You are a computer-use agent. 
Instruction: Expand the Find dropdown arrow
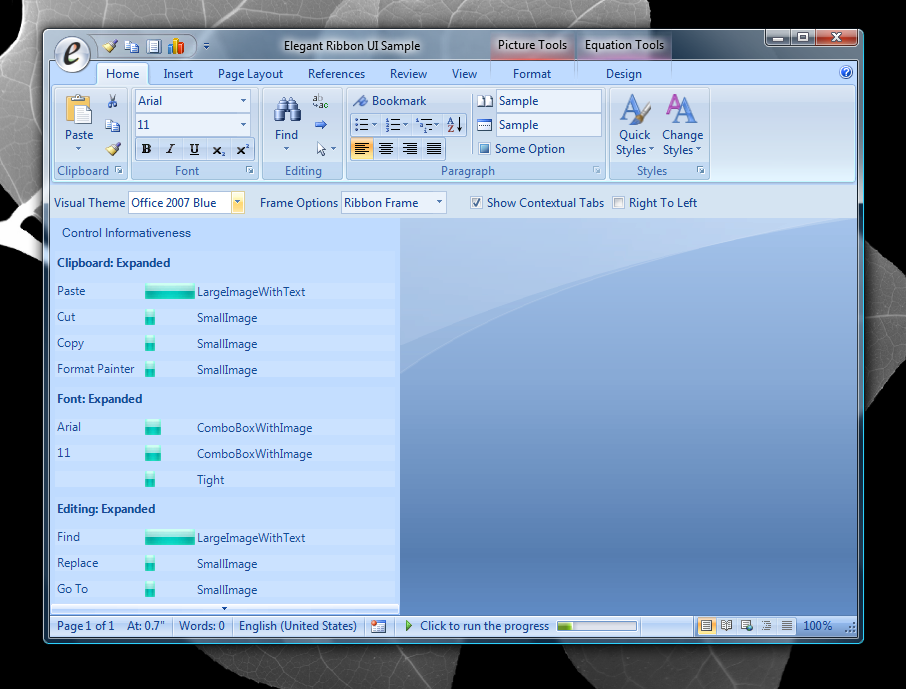tap(287, 149)
